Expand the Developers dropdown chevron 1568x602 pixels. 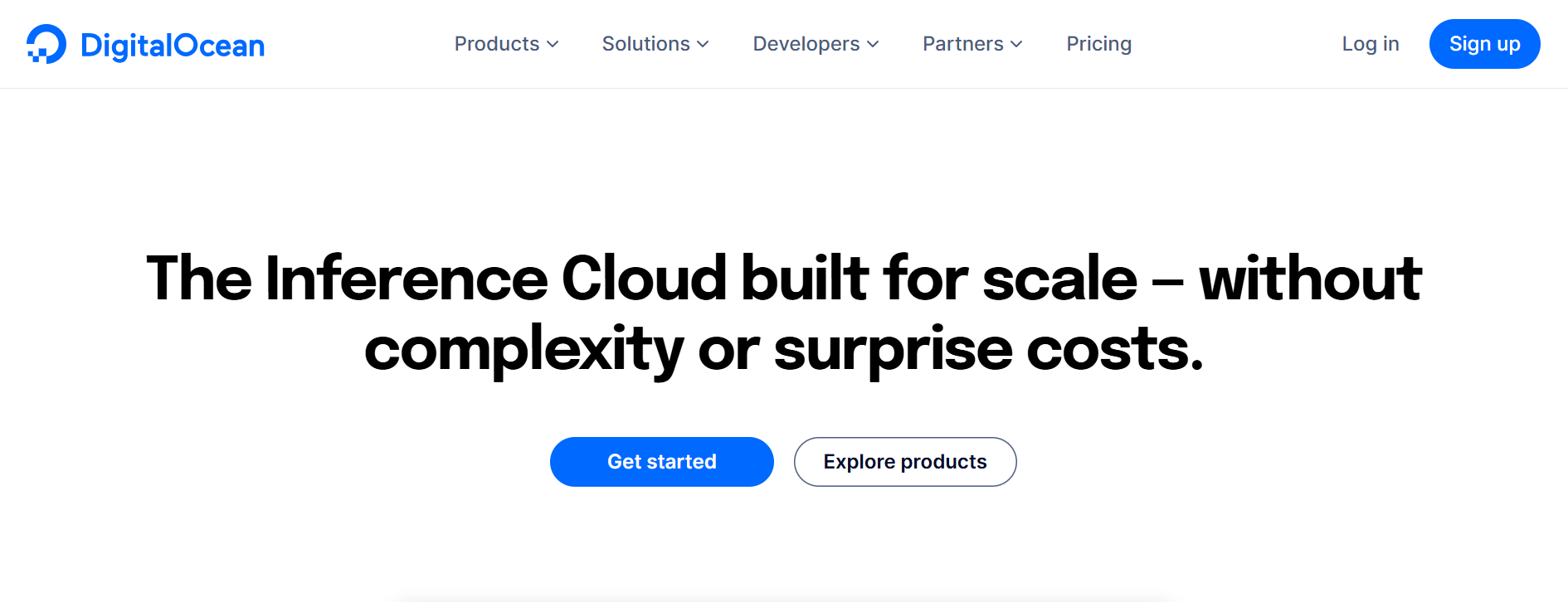873,44
